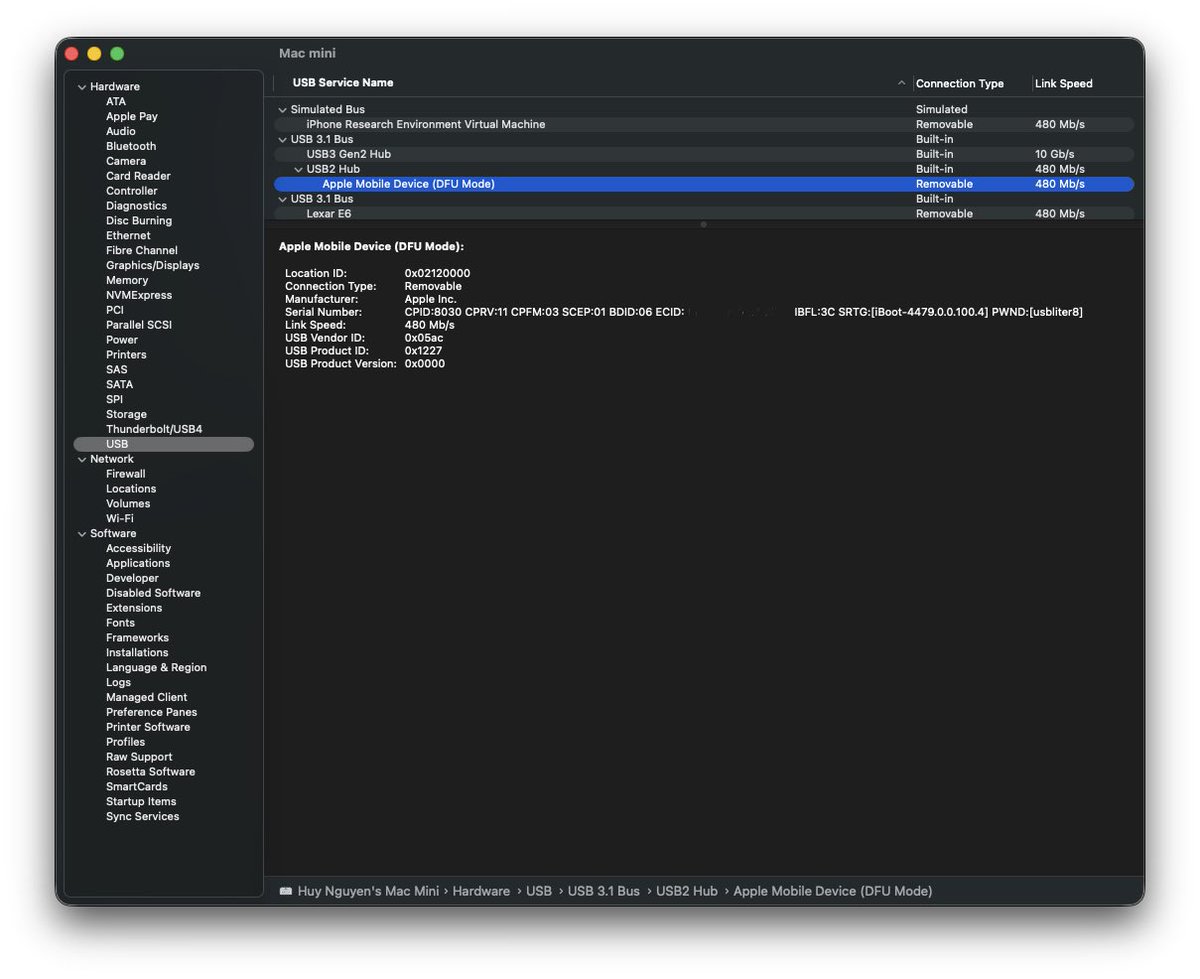The width and height of the screenshot is (1200, 979).
Task: Select Card Reader in the sidebar
Action: point(138,176)
